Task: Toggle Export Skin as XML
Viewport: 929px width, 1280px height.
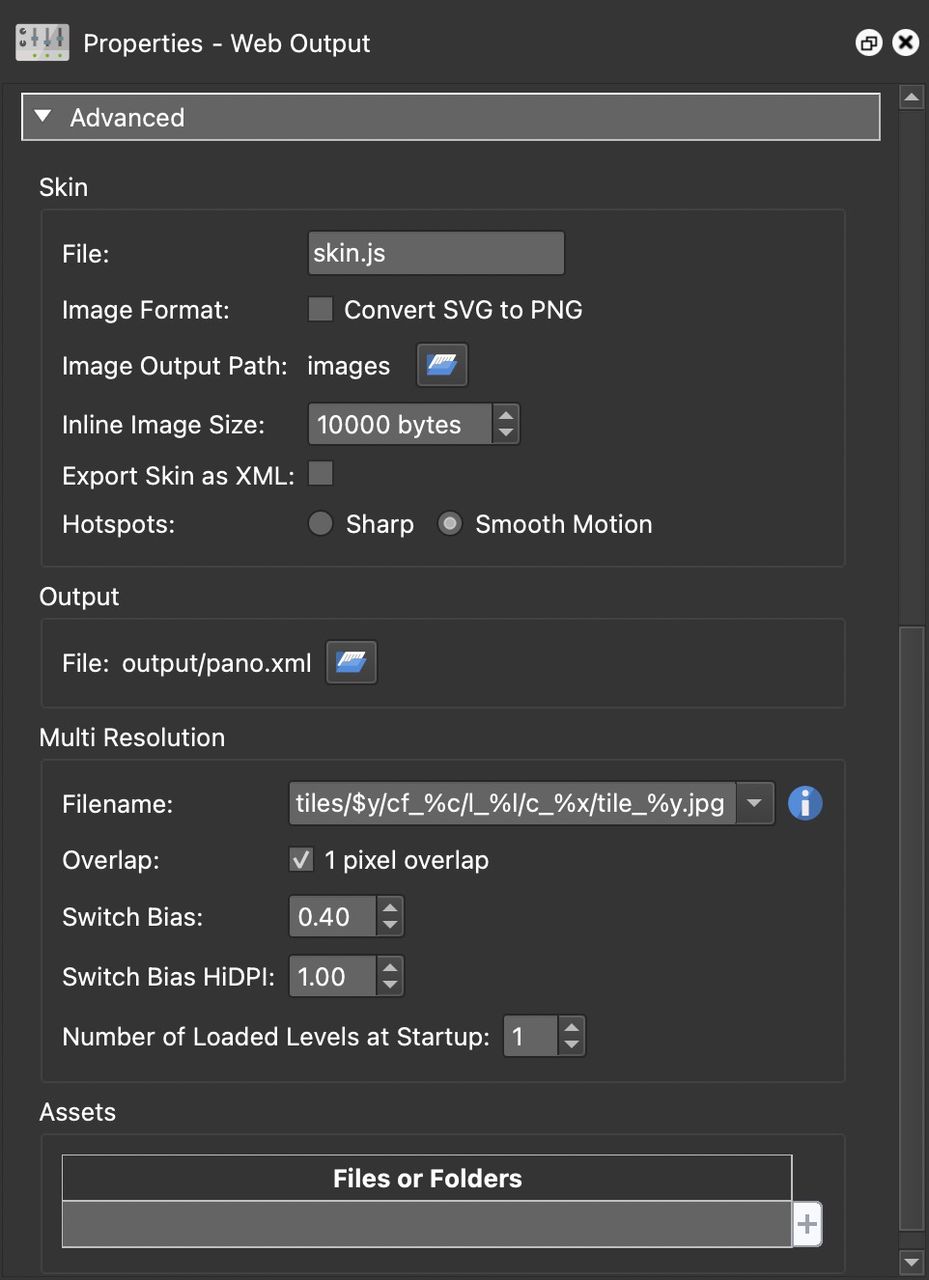Action: click(x=320, y=472)
